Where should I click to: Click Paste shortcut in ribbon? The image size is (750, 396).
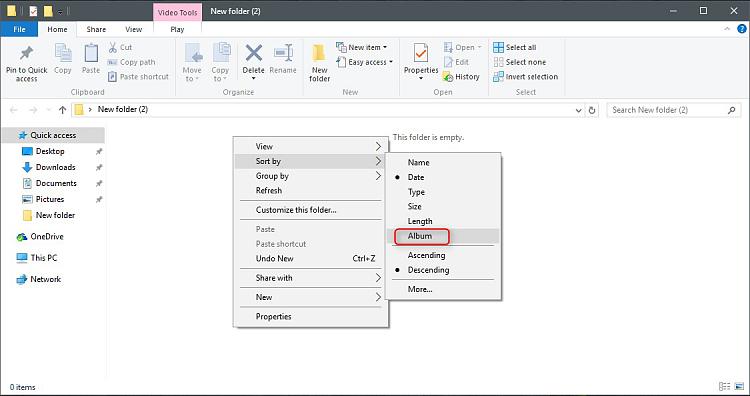point(138,77)
